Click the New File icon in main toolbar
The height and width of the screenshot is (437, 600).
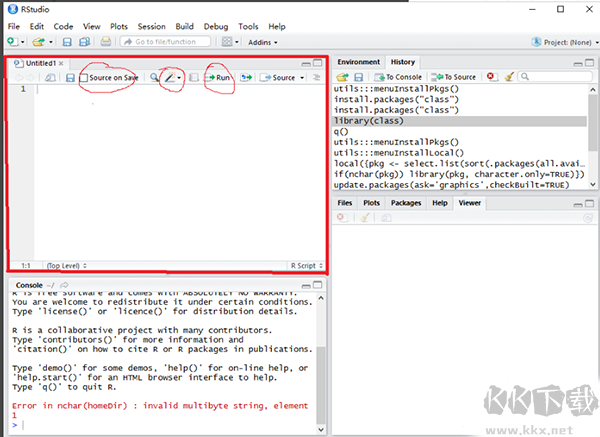point(13,41)
